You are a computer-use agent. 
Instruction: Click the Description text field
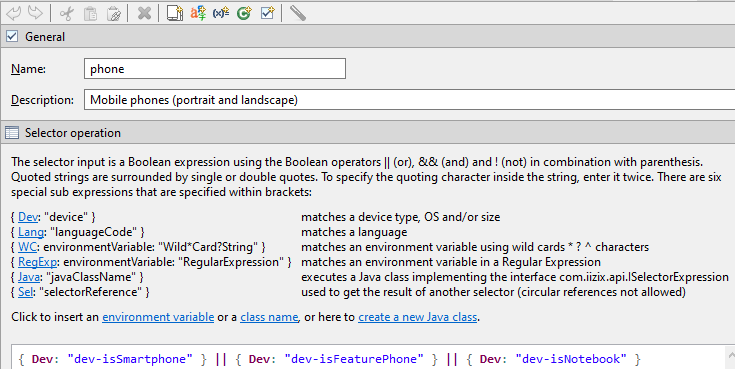pos(409,99)
